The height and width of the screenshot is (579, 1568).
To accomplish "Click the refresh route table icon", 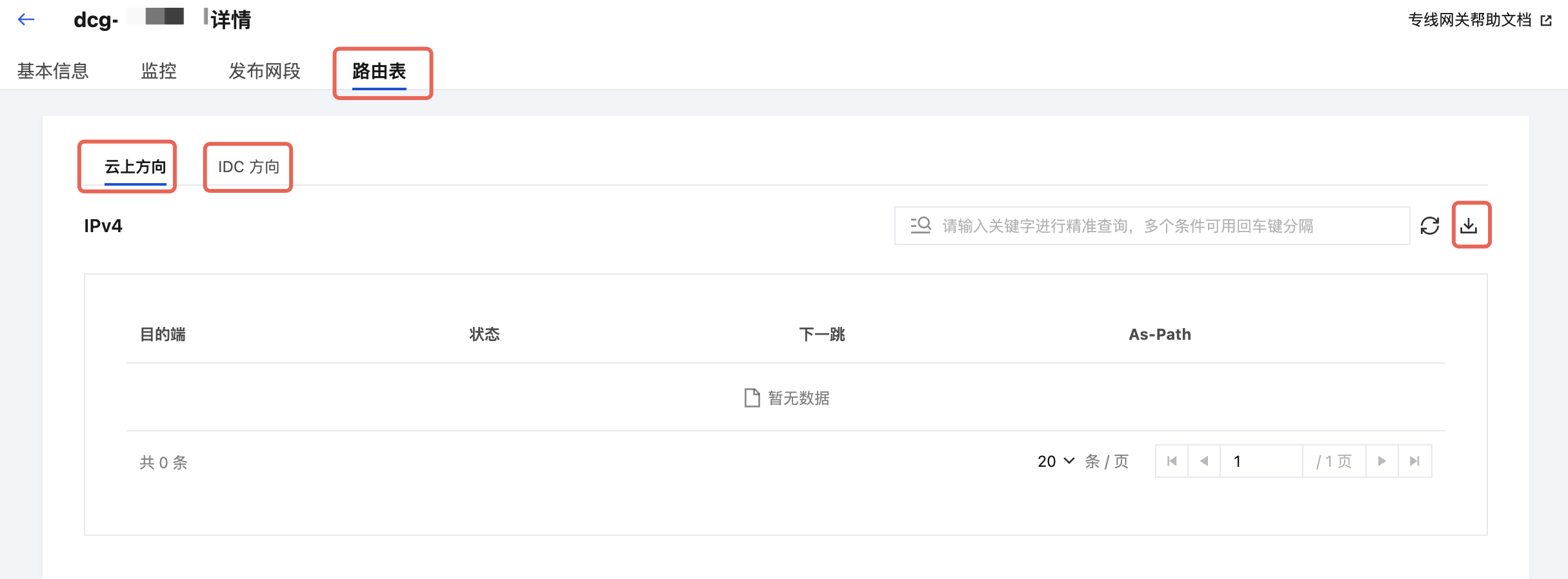I will [x=1430, y=226].
